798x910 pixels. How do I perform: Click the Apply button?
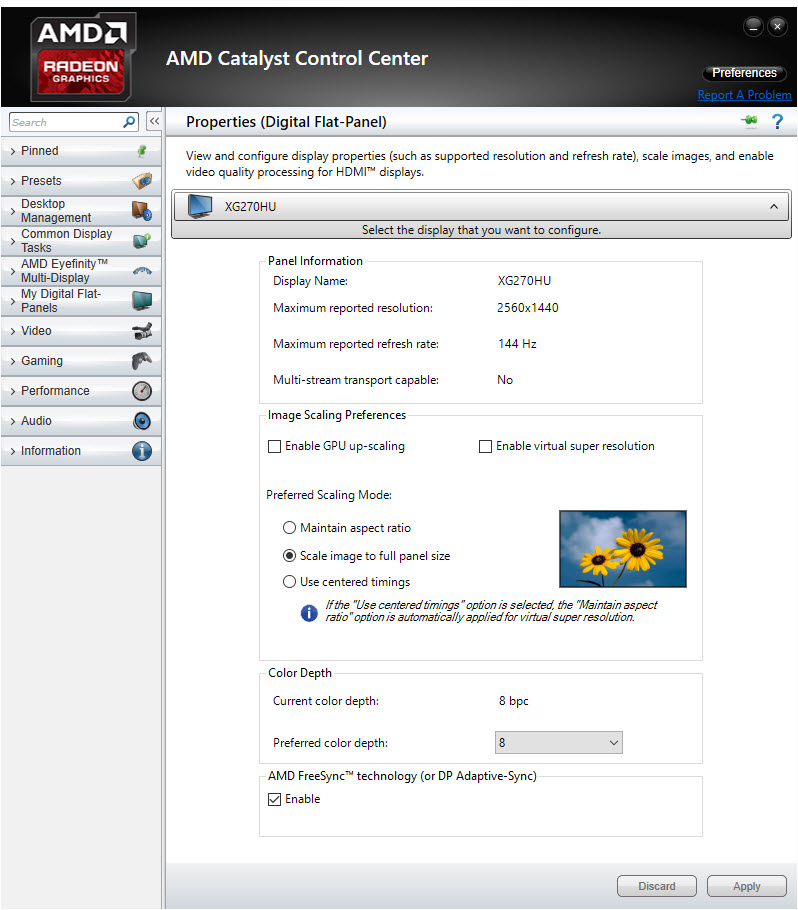pos(746,886)
